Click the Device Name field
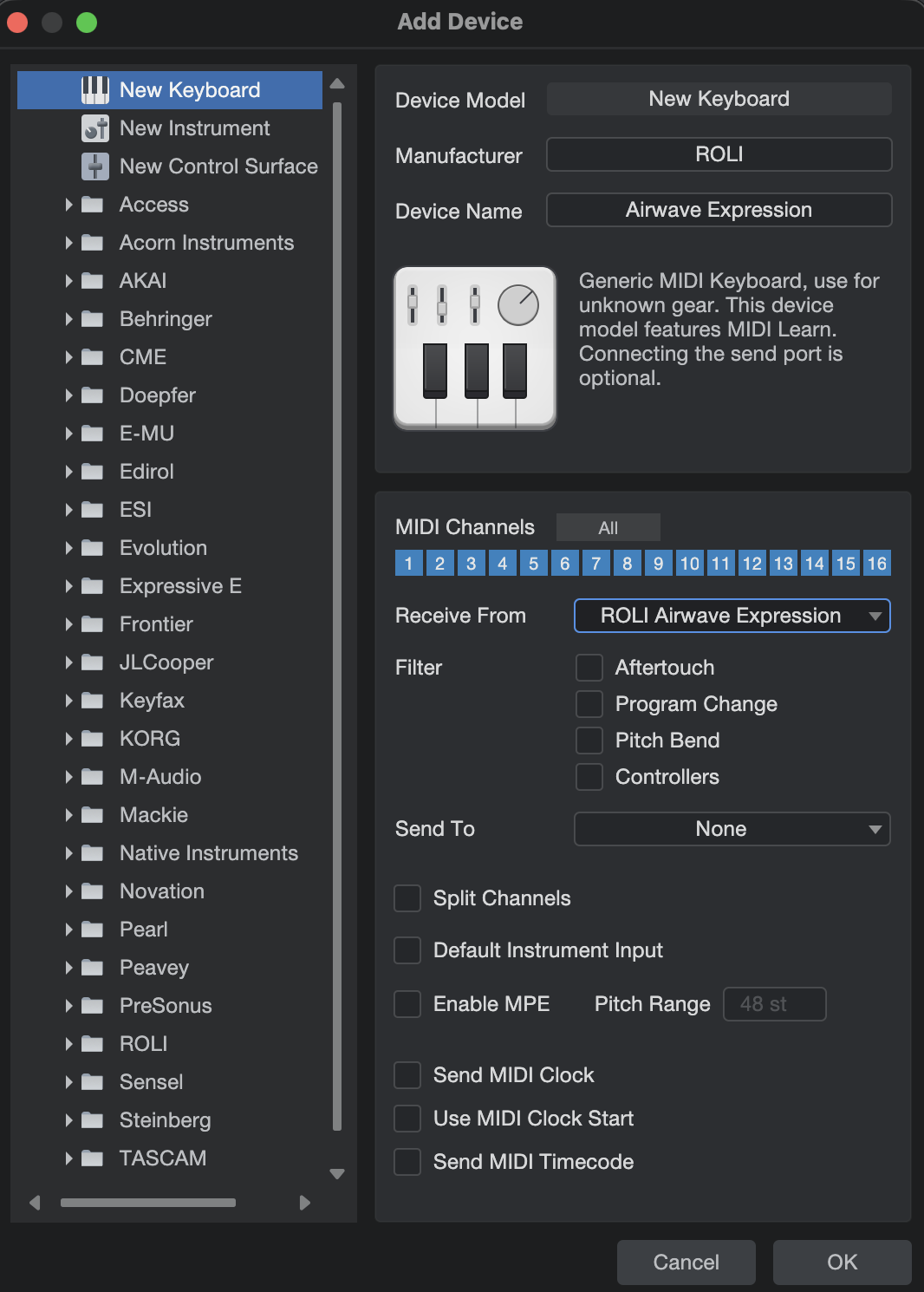This screenshot has width=924, height=1292. [719, 210]
